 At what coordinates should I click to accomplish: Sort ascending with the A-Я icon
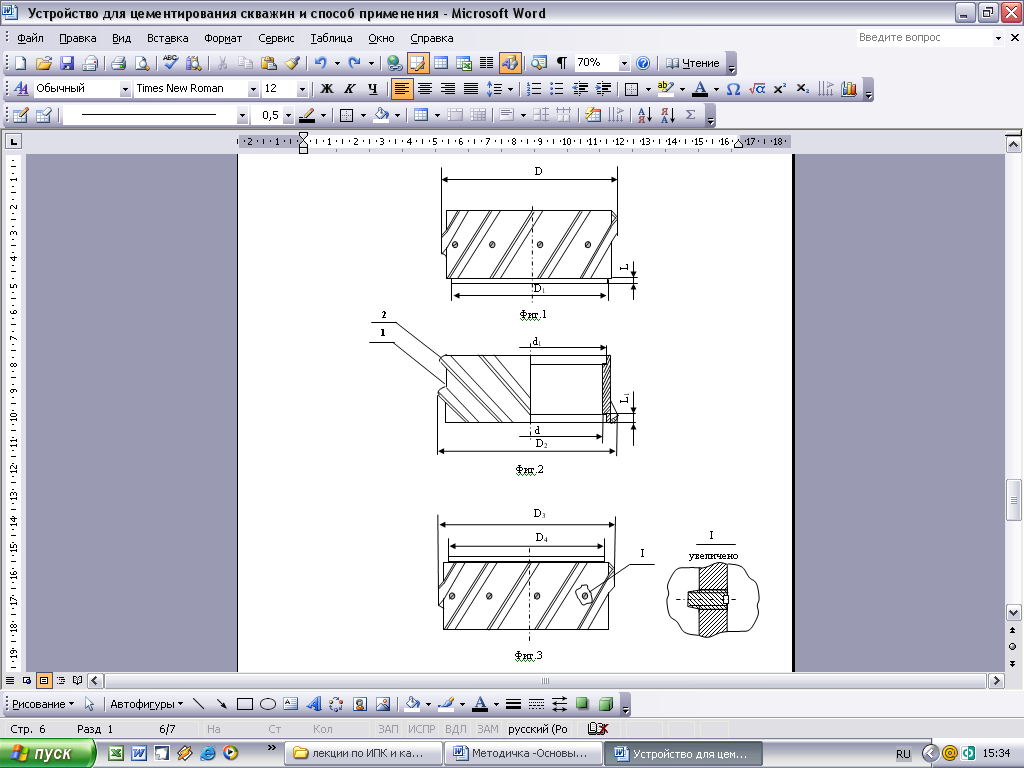point(644,115)
